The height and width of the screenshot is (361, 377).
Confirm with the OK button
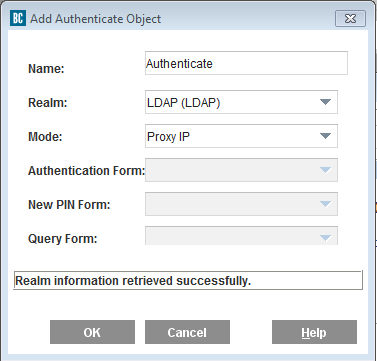pyautogui.click(x=92, y=332)
